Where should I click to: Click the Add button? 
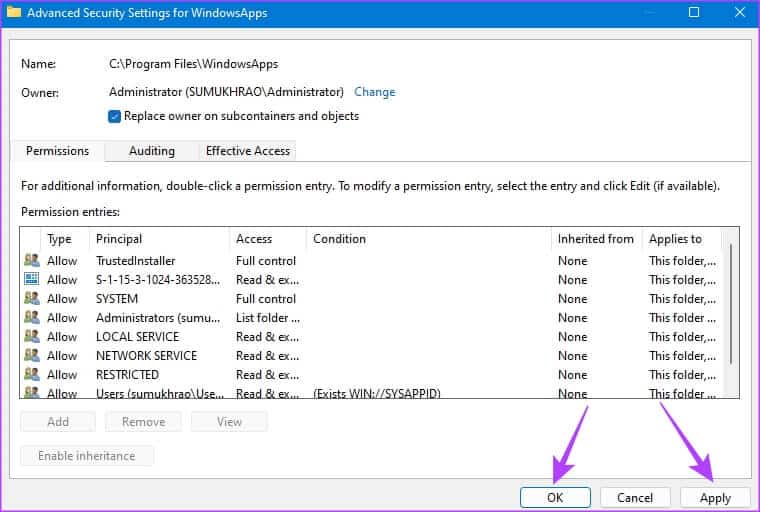pyautogui.click(x=58, y=422)
